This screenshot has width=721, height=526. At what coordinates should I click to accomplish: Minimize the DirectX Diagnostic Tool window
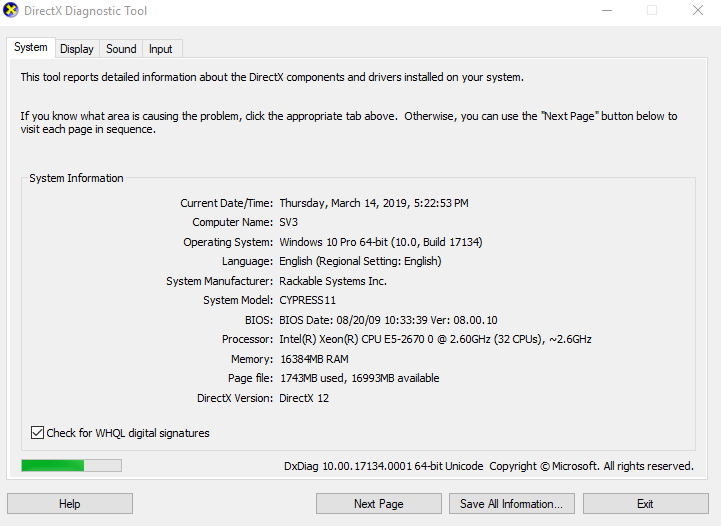tap(606, 11)
